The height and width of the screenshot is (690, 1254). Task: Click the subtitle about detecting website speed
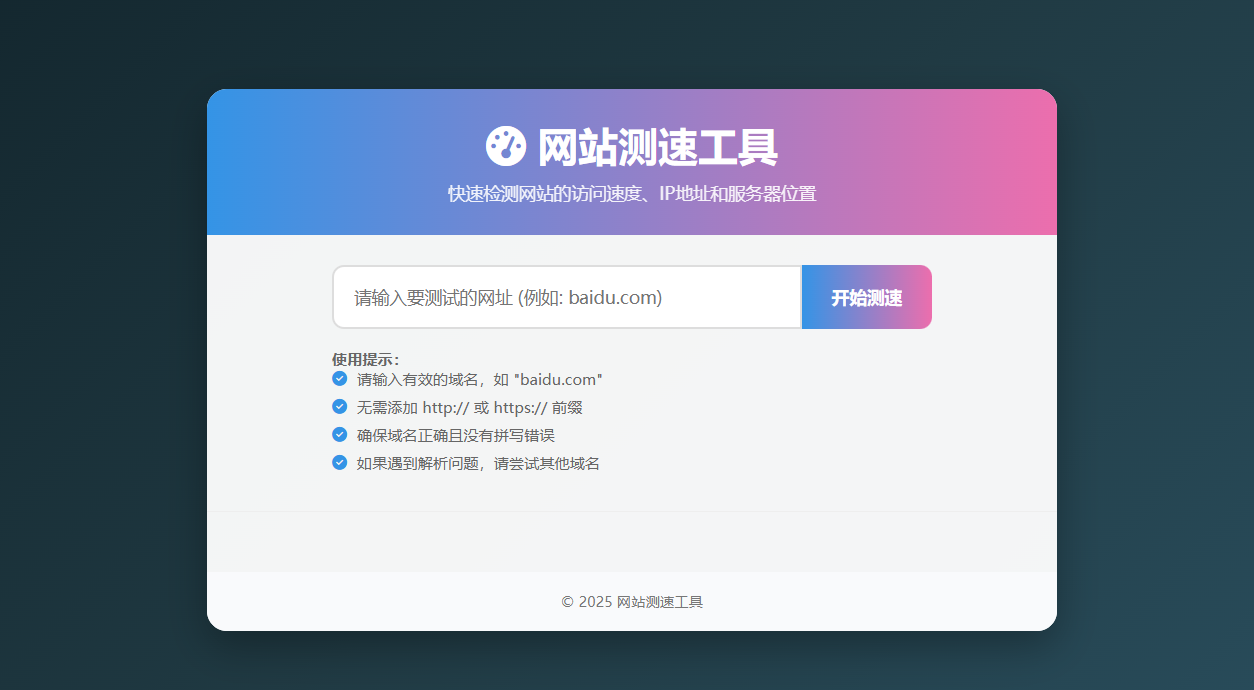[631, 193]
